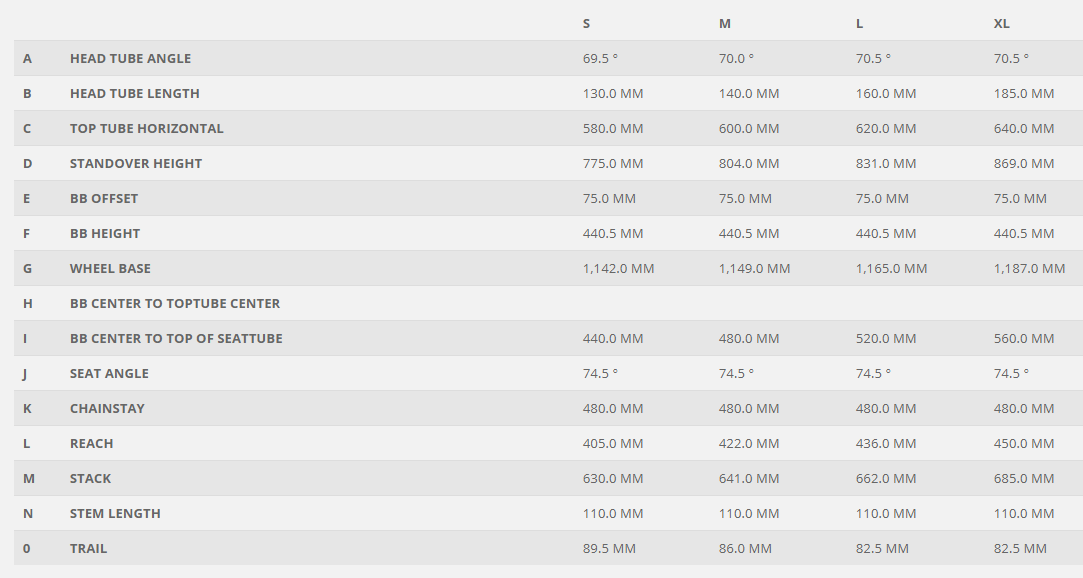Viewport: 1083px width, 578px height.
Task: Click the TRAIL row label
Action: pos(88,548)
